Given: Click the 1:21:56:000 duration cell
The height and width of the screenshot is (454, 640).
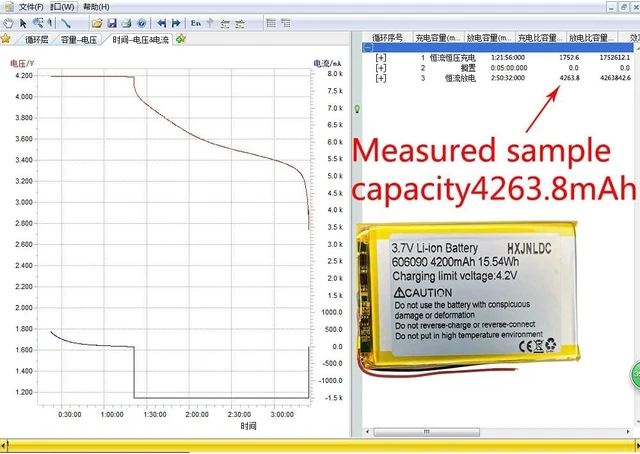Looking at the screenshot, I should click(508, 58).
